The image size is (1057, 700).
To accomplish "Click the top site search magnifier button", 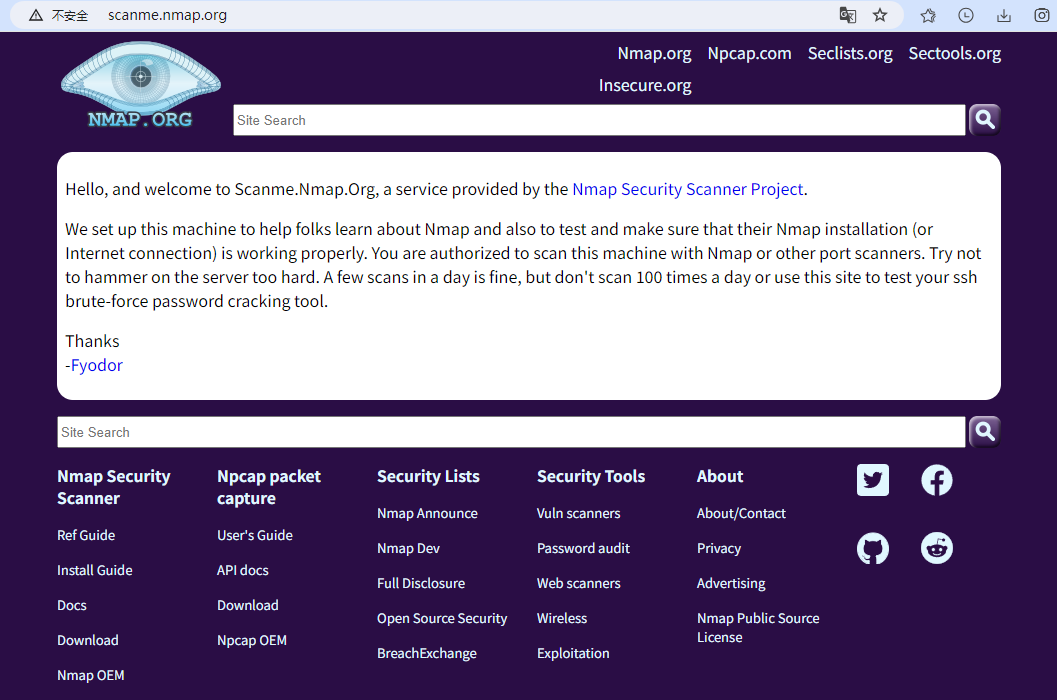I will (x=984, y=120).
